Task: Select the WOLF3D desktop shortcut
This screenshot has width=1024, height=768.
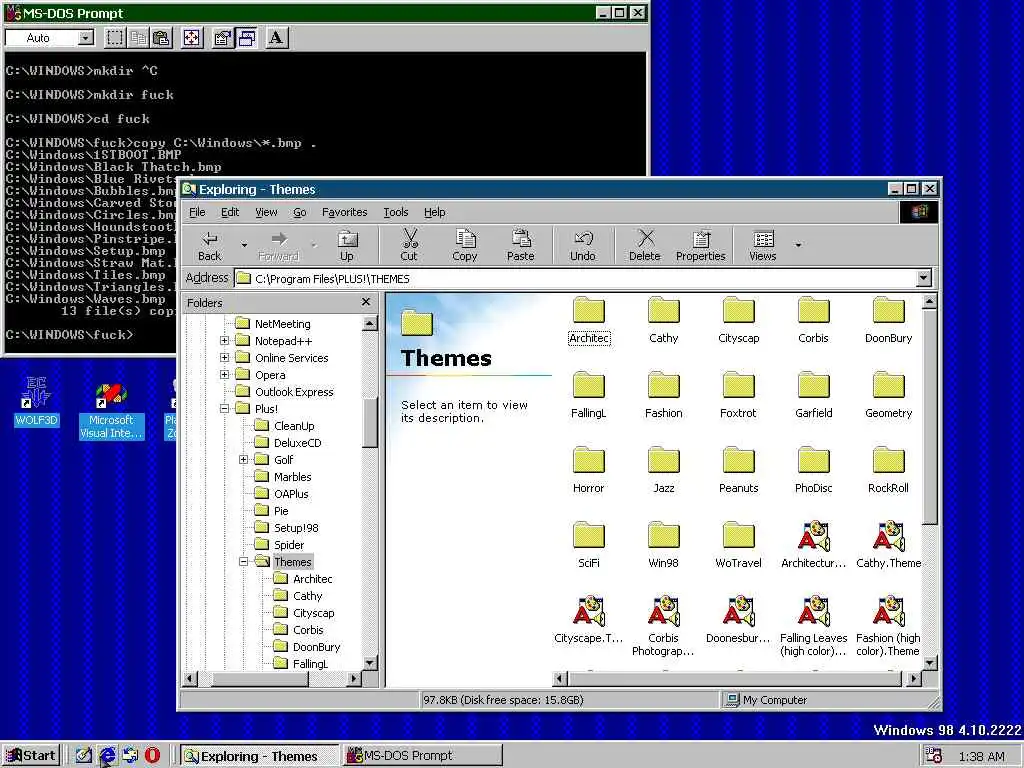Action: 37,401
